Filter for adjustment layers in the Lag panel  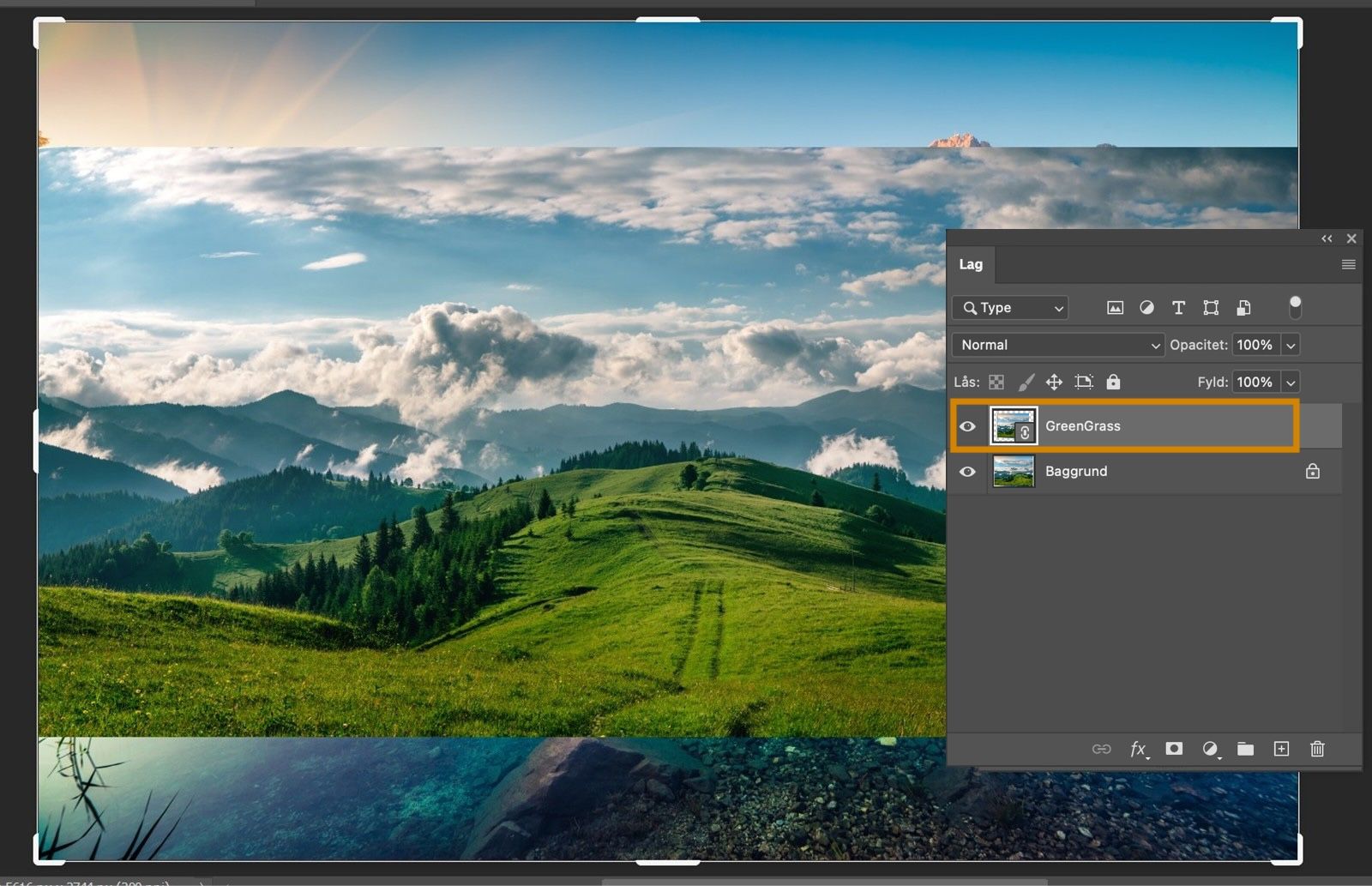click(x=1146, y=307)
